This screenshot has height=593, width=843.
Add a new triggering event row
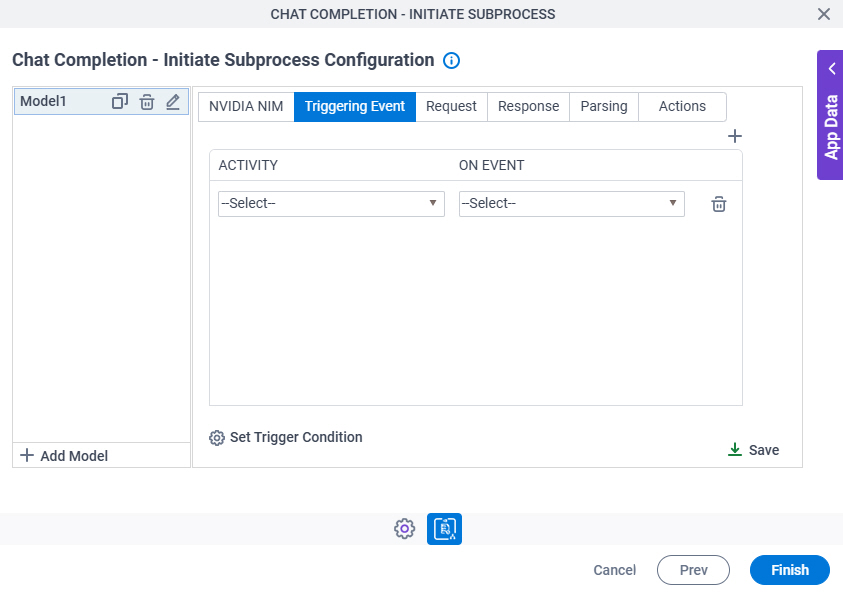[x=734, y=136]
